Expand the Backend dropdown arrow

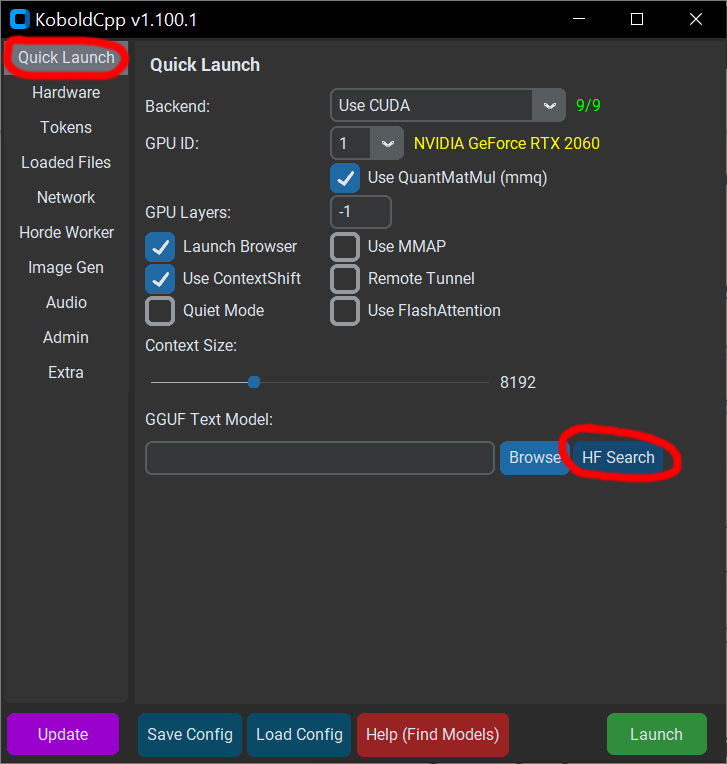coord(548,105)
